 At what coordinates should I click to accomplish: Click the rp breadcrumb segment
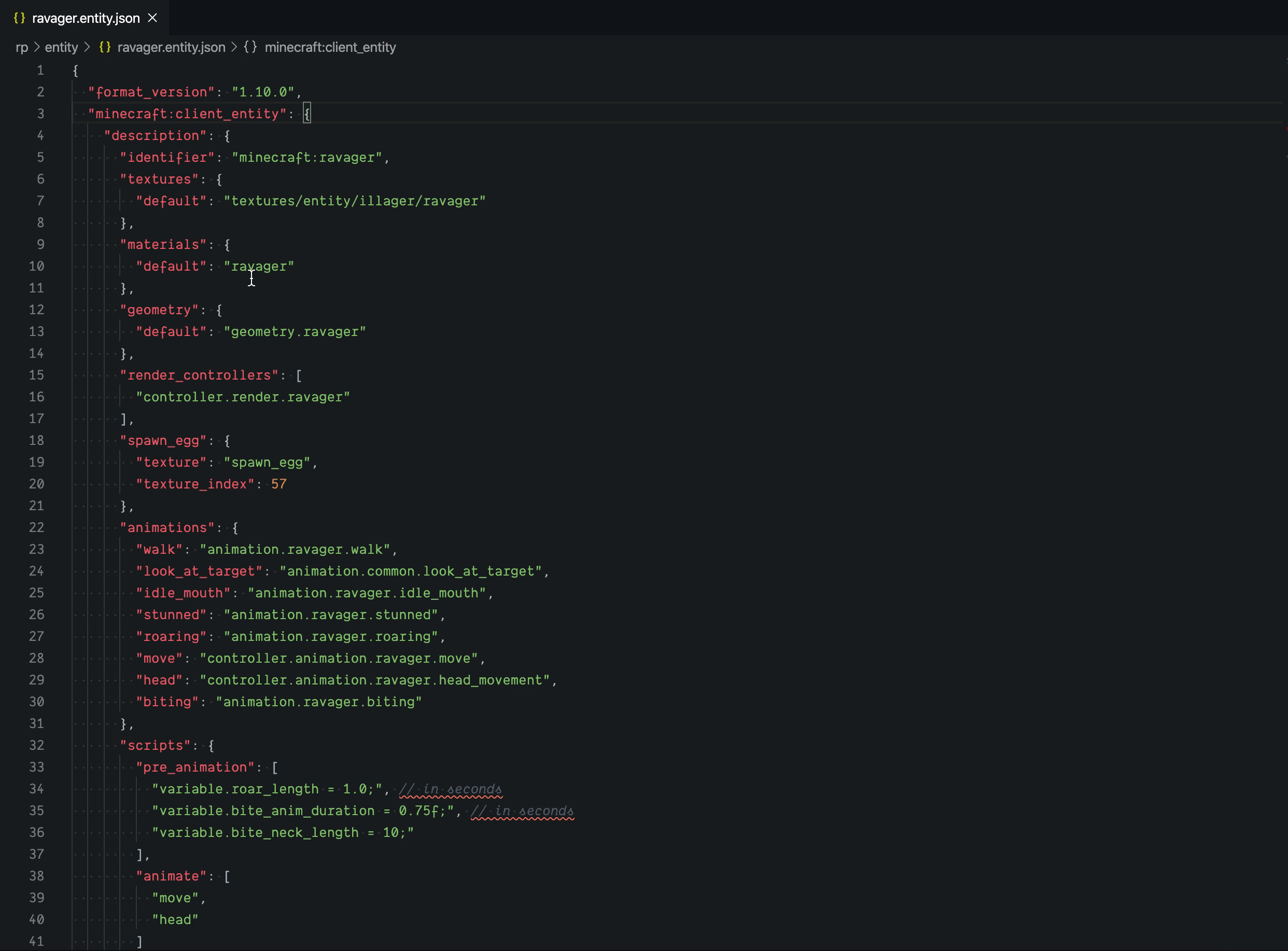pyautogui.click(x=22, y=47)
